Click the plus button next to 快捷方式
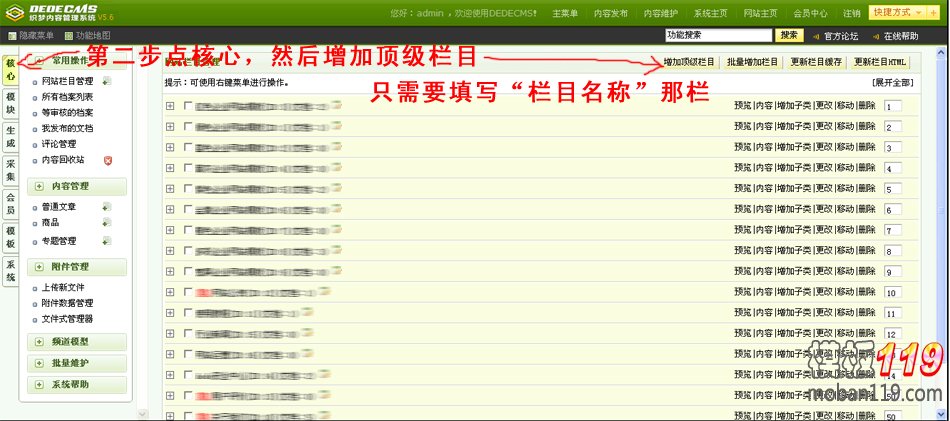 934,13
